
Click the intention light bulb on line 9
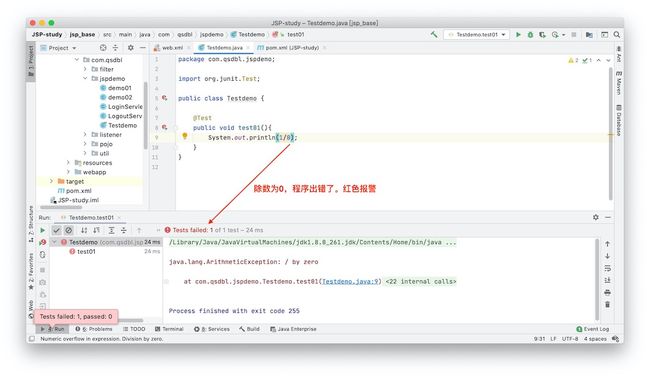[185, 136]
